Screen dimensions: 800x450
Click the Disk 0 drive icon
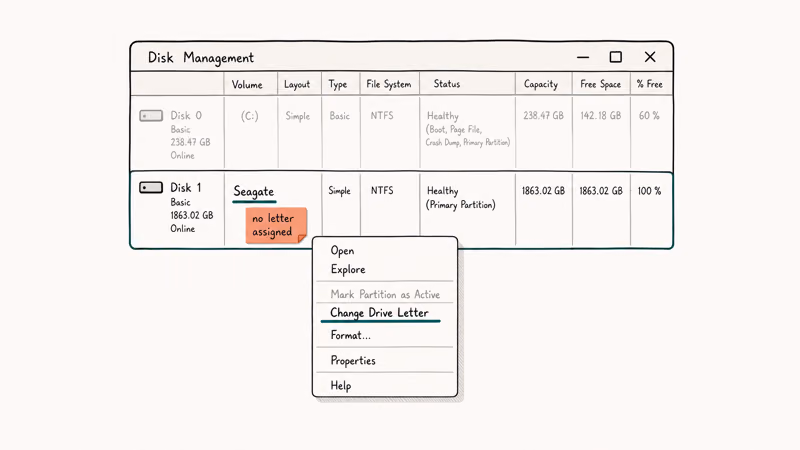pos(151,116)
